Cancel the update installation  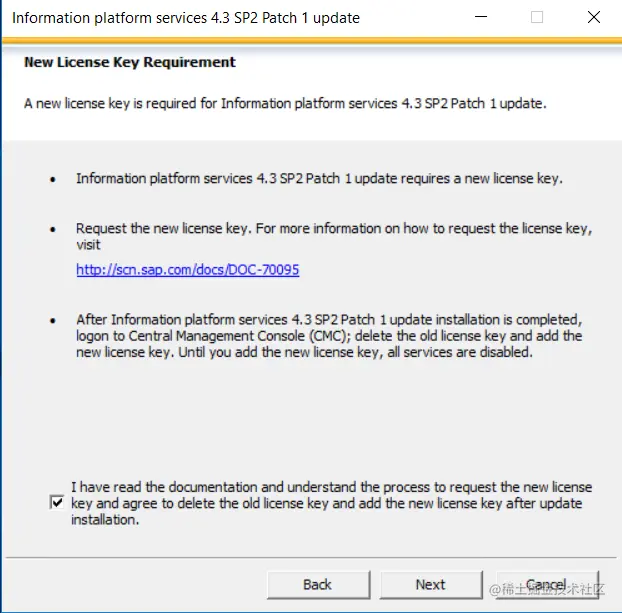pos(547,584)
